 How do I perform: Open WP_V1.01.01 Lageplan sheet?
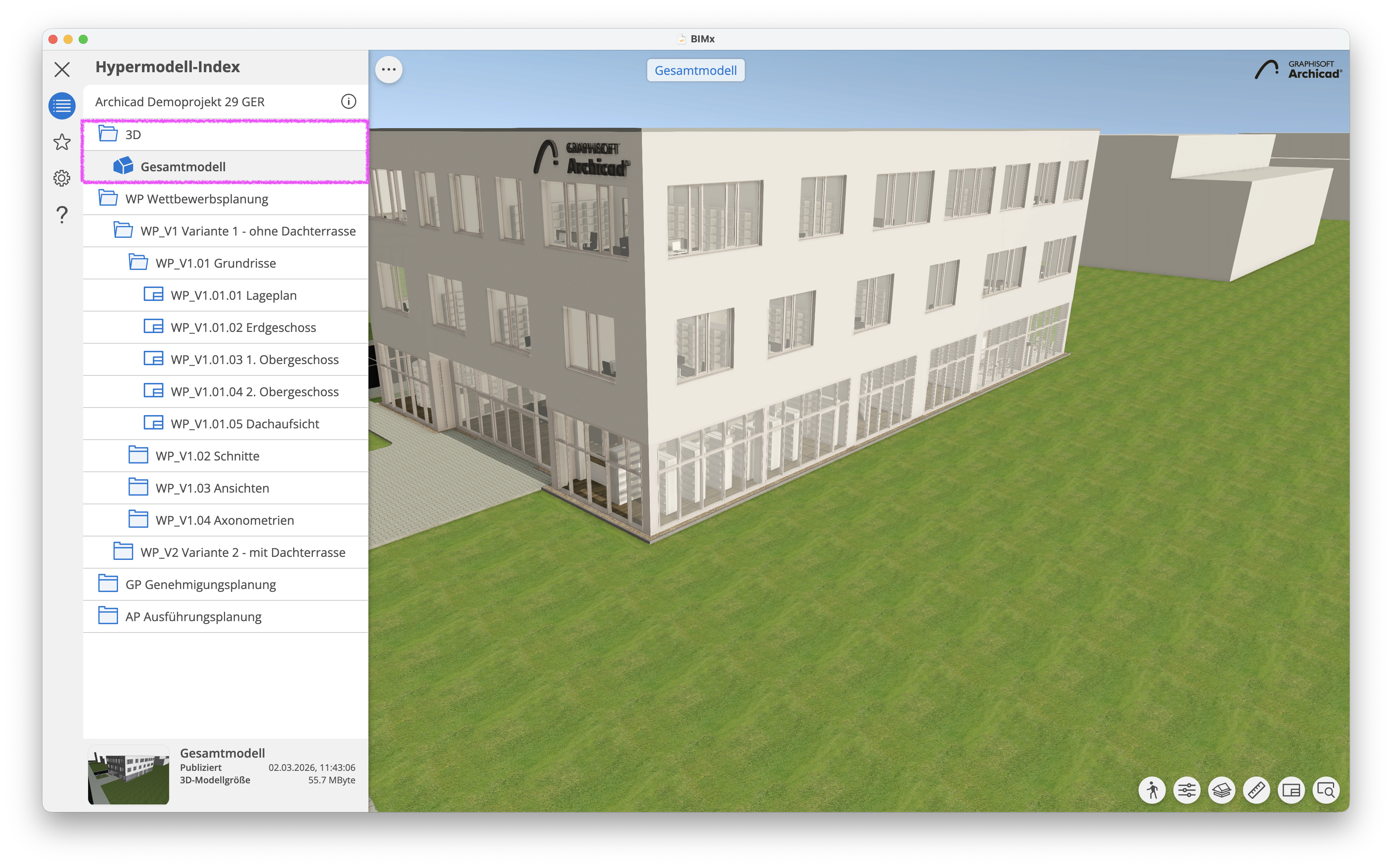(226, 295)
